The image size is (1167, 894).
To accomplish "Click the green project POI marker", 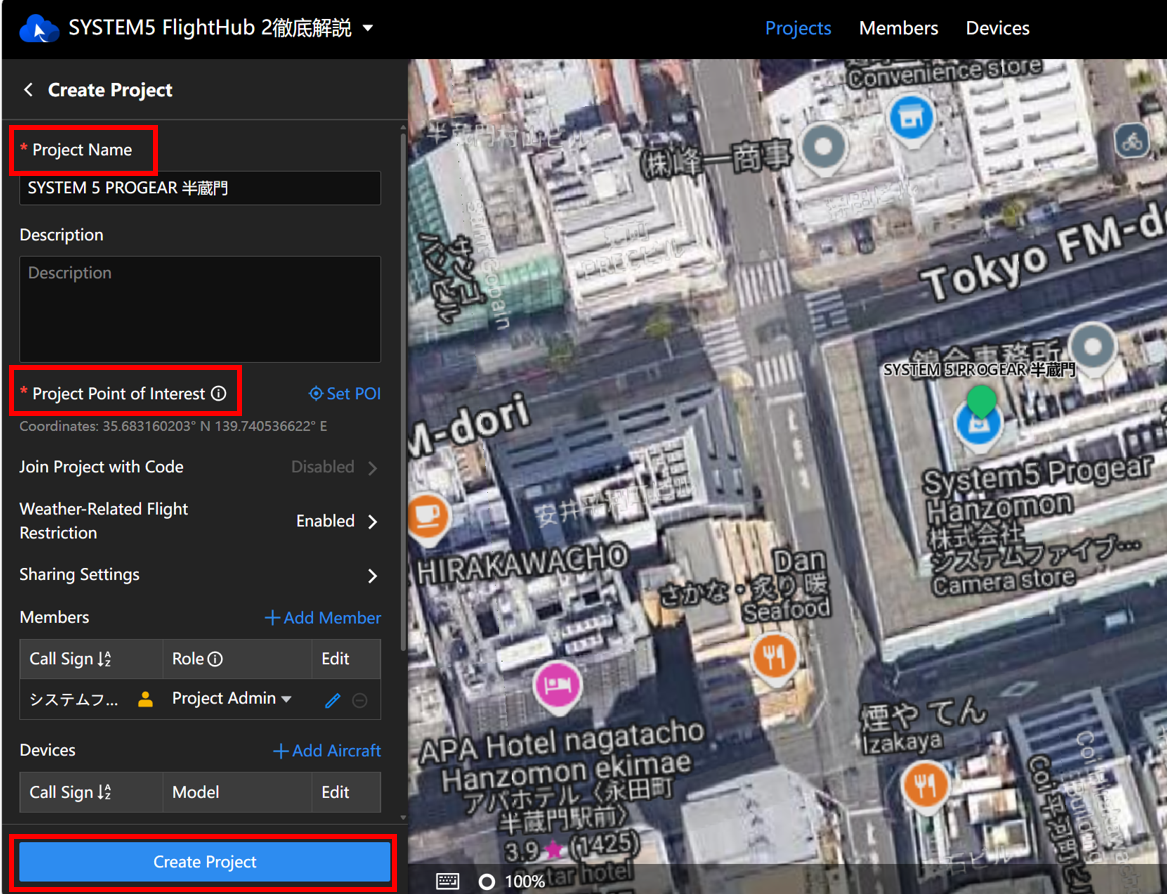I will [981, 400].
